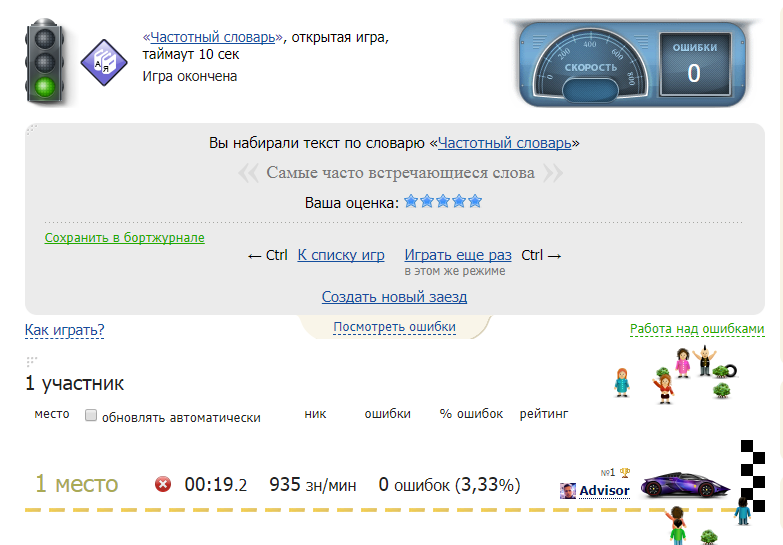
Task: Click Advisor's avatar picture
Action: click(568, 491)
